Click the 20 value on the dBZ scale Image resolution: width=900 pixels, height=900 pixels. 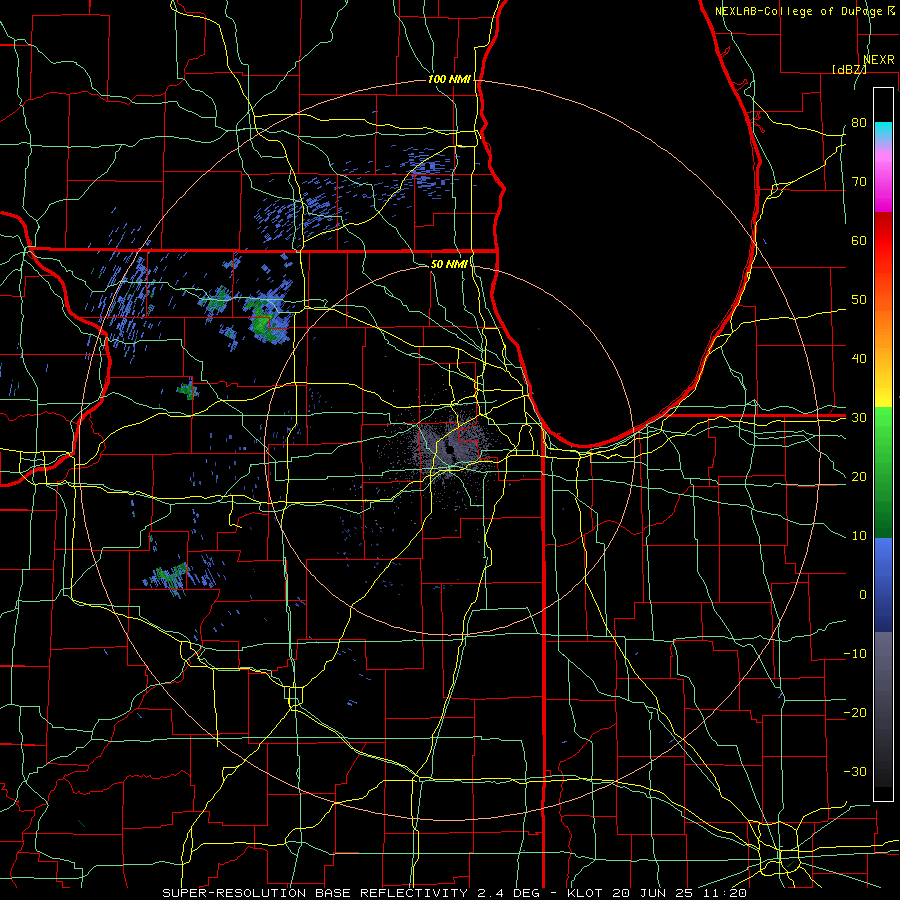click(x=859, y=476)
